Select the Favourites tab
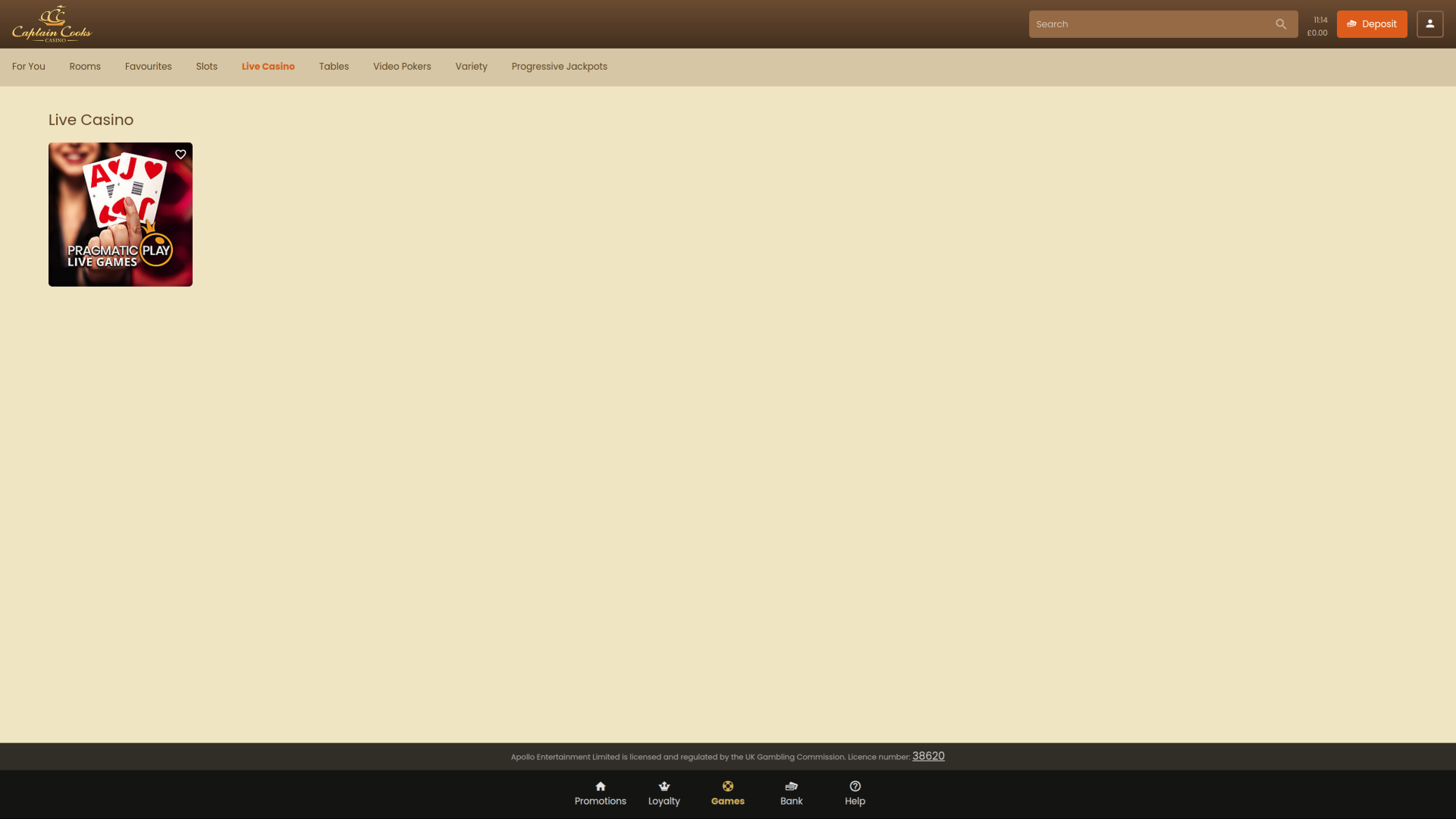The width and height of the screenshot is (1456, 819). tap(148, 67)
